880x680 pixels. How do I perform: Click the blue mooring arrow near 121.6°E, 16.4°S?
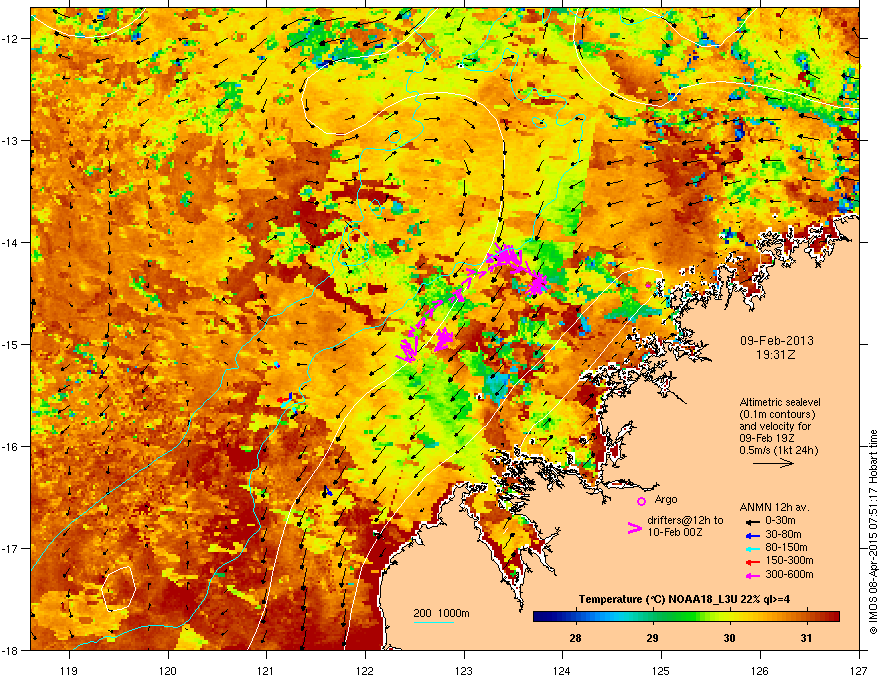[327, 491]
